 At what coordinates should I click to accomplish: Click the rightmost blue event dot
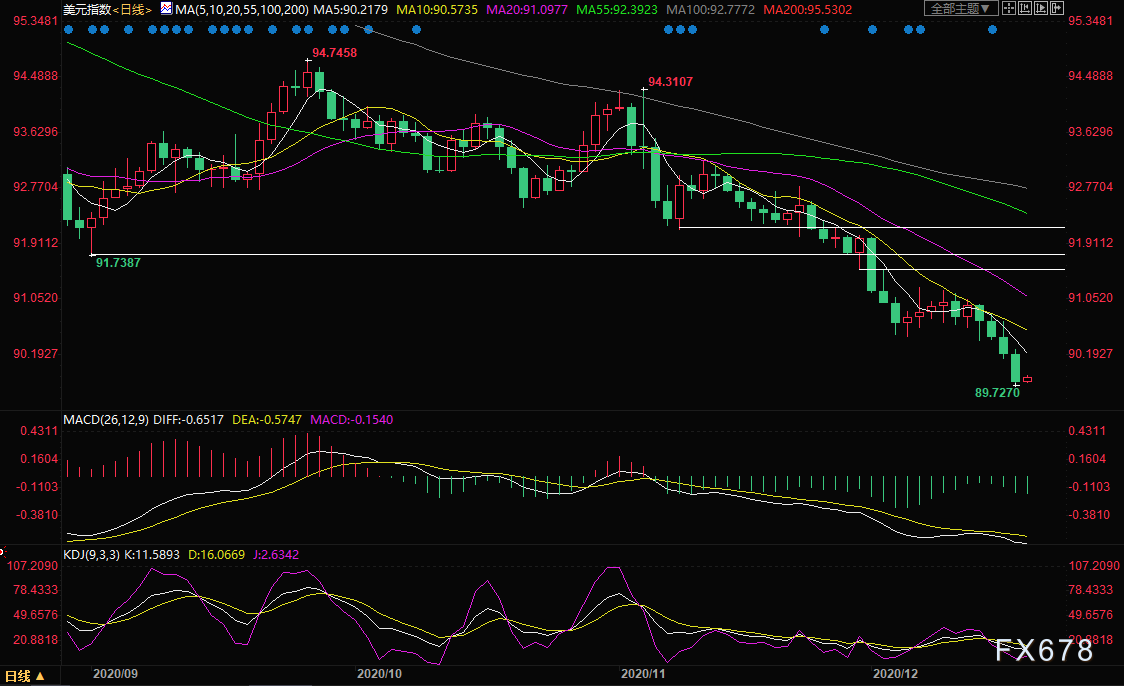coord(992,29)
